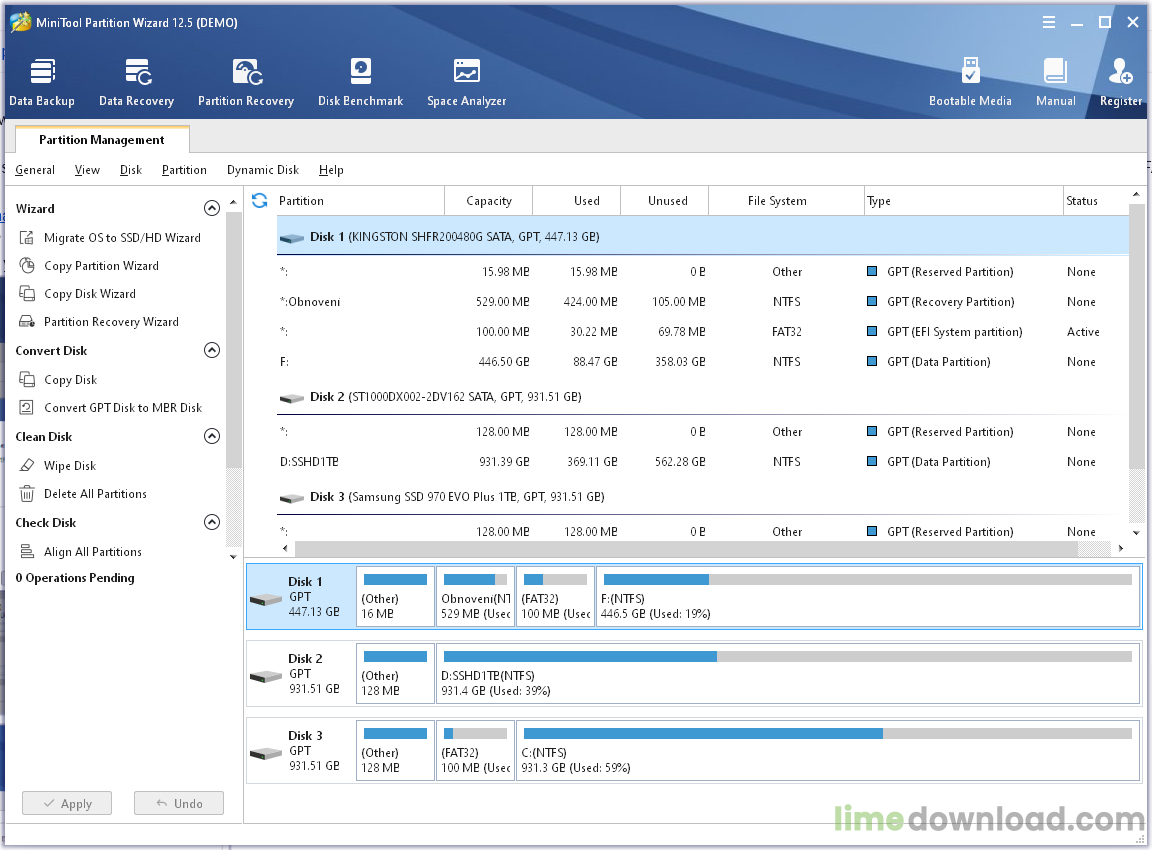Collapse the Clean Disk section
Viewport: 1152px width, 850px height.
212,437
